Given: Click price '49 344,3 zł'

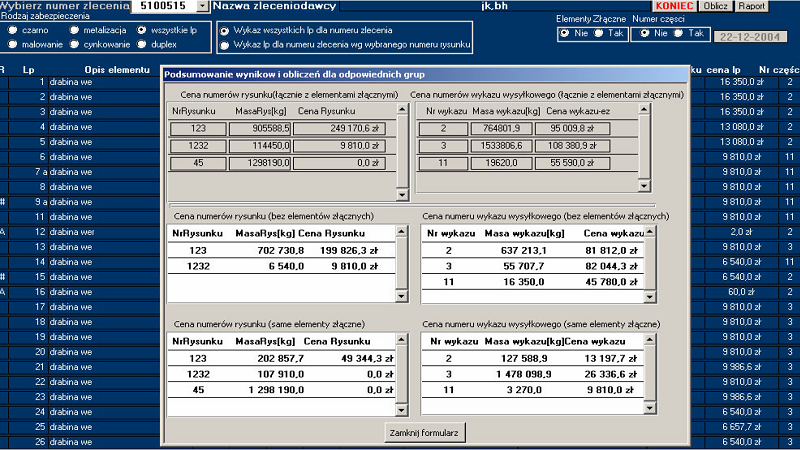Looking at the screenshot, I should coord(367,359).
